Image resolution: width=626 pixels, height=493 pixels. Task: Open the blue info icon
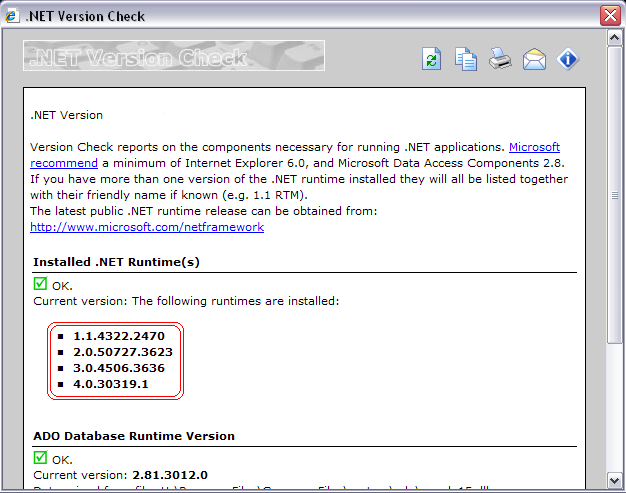pyautogui.click(x=568, y=59)
